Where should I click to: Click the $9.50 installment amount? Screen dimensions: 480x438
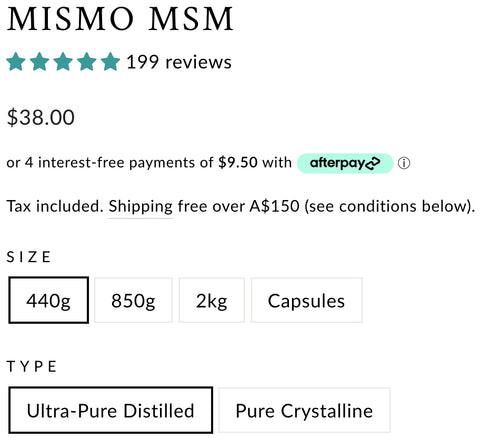[x=238, y=163]
